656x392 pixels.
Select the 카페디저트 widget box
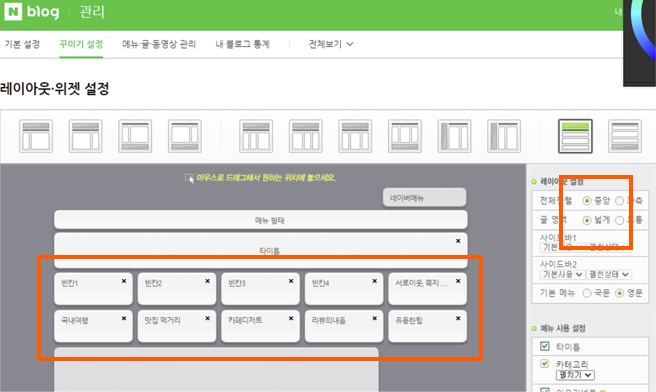pos(261,326)
